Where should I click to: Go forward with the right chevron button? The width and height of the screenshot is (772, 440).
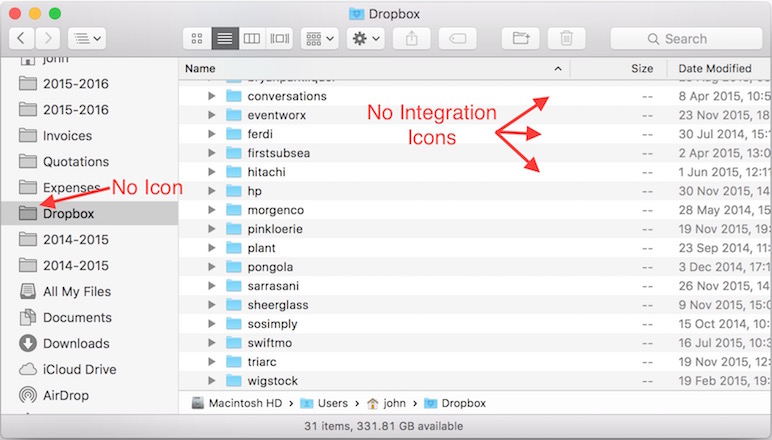[x=47, y=38]
